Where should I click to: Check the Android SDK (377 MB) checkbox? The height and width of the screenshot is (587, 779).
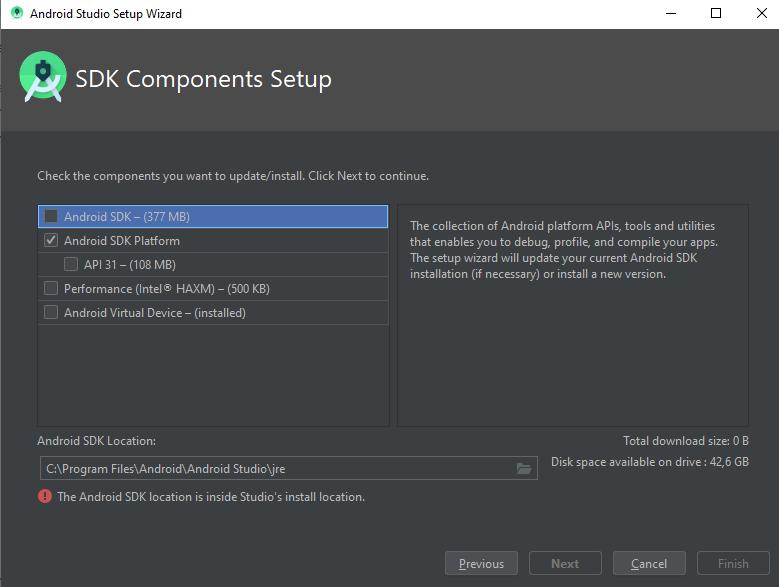51,217
